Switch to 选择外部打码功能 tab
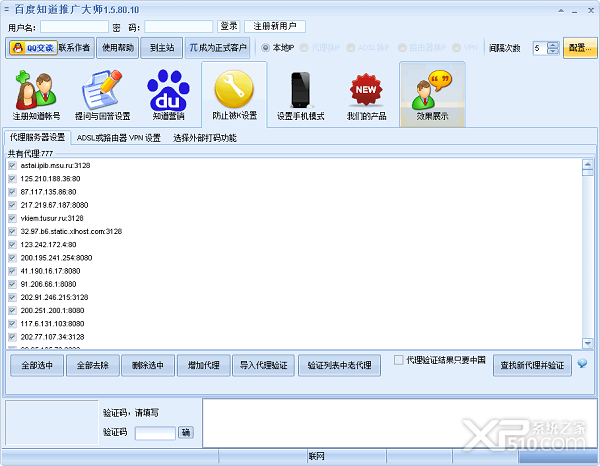 tap(205, 138)
